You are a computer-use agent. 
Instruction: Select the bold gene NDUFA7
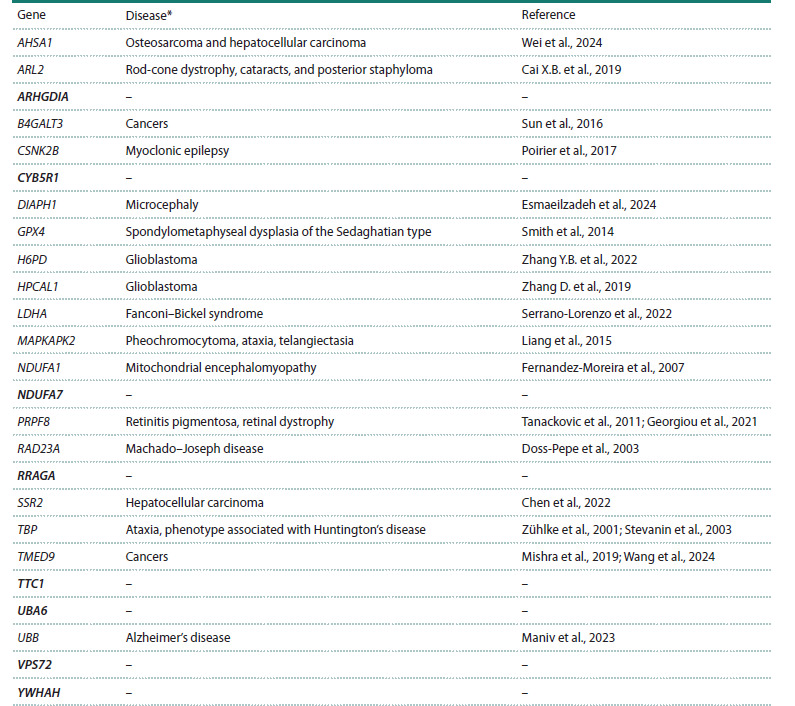point(40,395)
